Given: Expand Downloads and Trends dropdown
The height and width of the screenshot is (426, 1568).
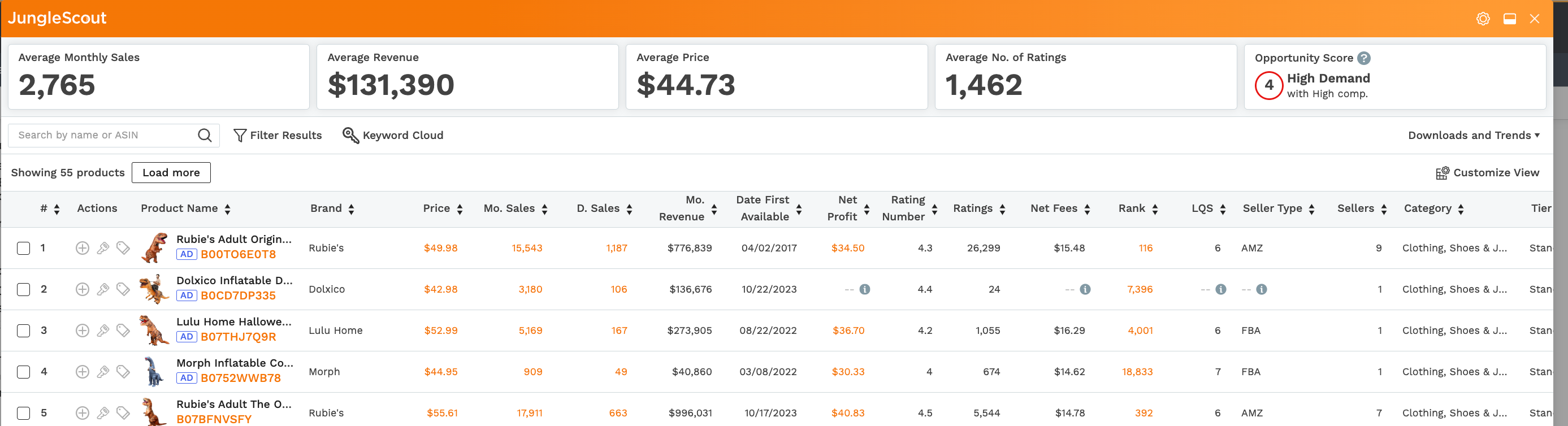Looking at the screenshot, I should [1474, 135].
